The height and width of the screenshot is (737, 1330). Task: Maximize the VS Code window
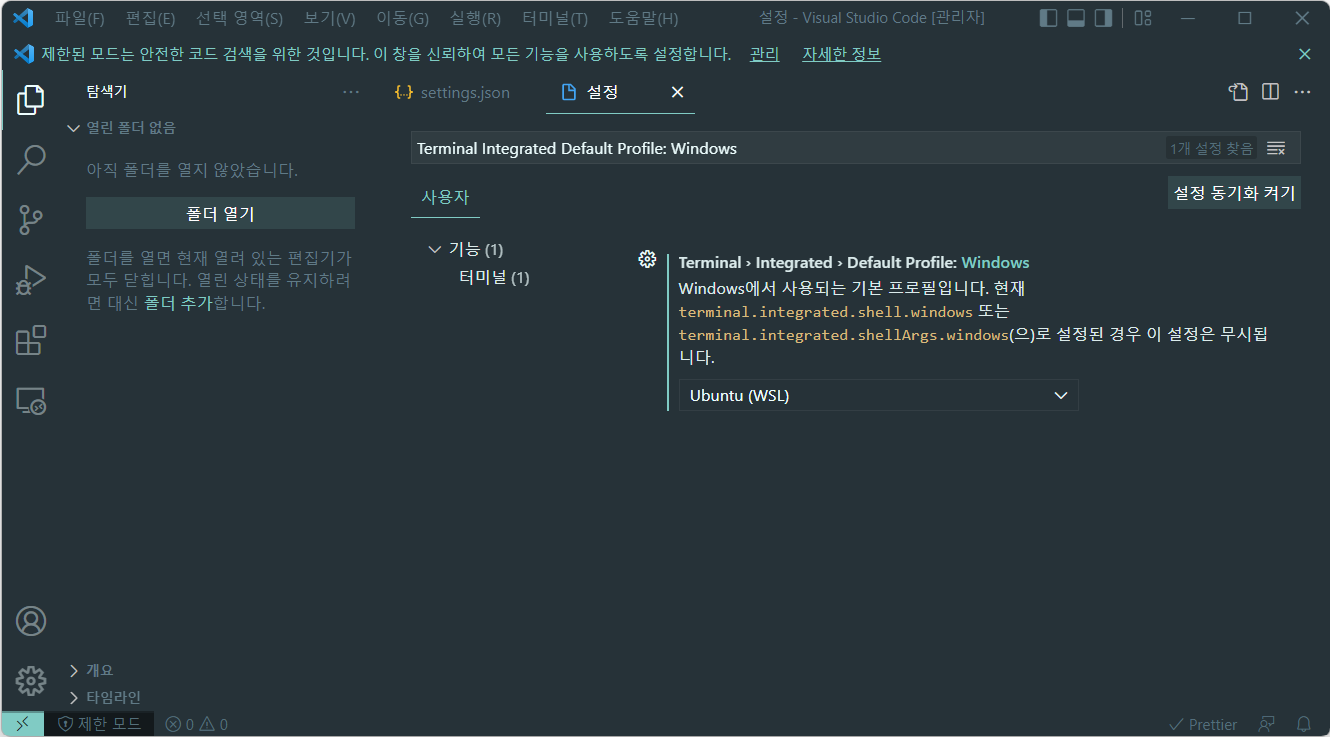[x=1245, y=18]
